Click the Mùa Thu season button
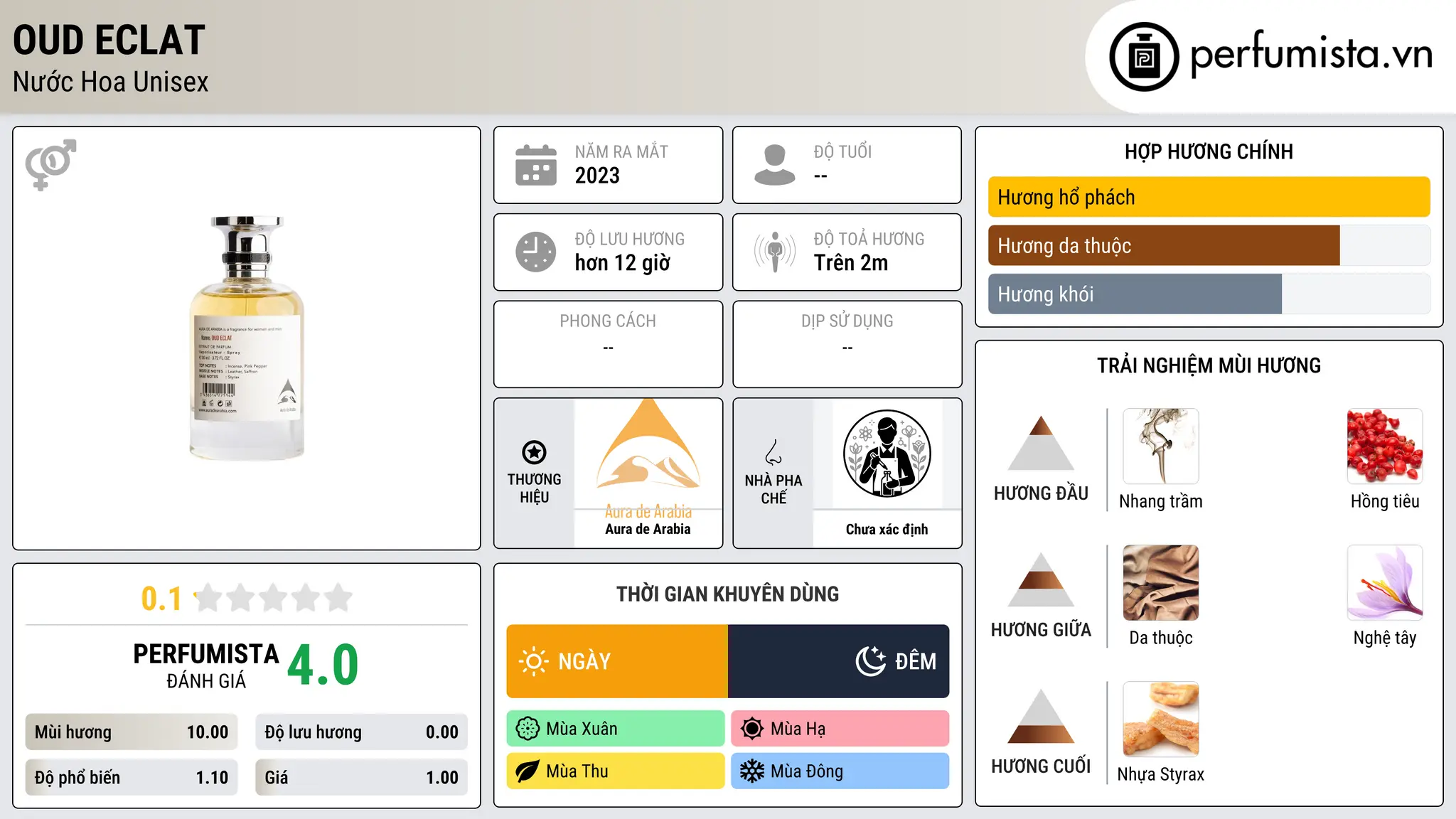Screen dimensions: 1456x819 [616, 771]
